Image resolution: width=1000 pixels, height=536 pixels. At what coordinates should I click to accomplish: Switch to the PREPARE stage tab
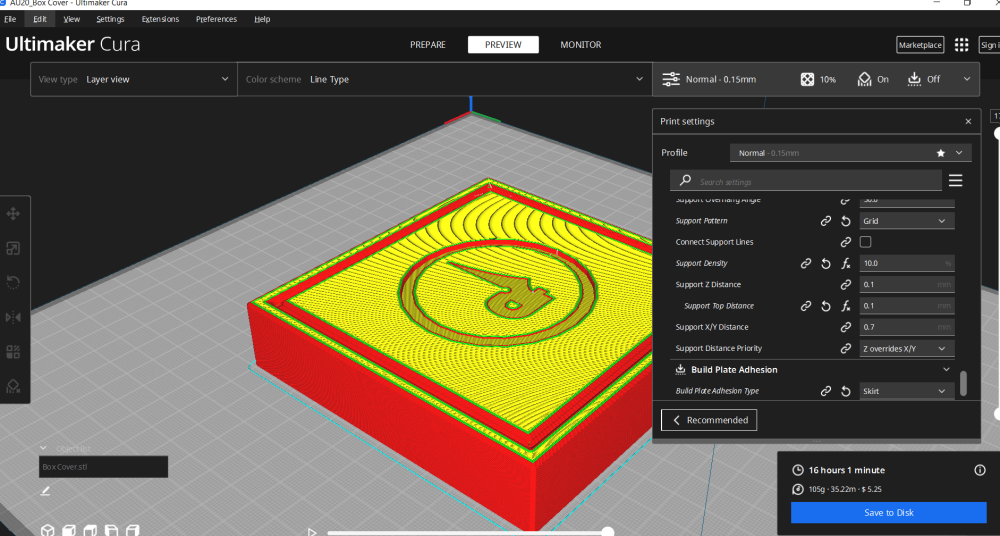point(428,45)
